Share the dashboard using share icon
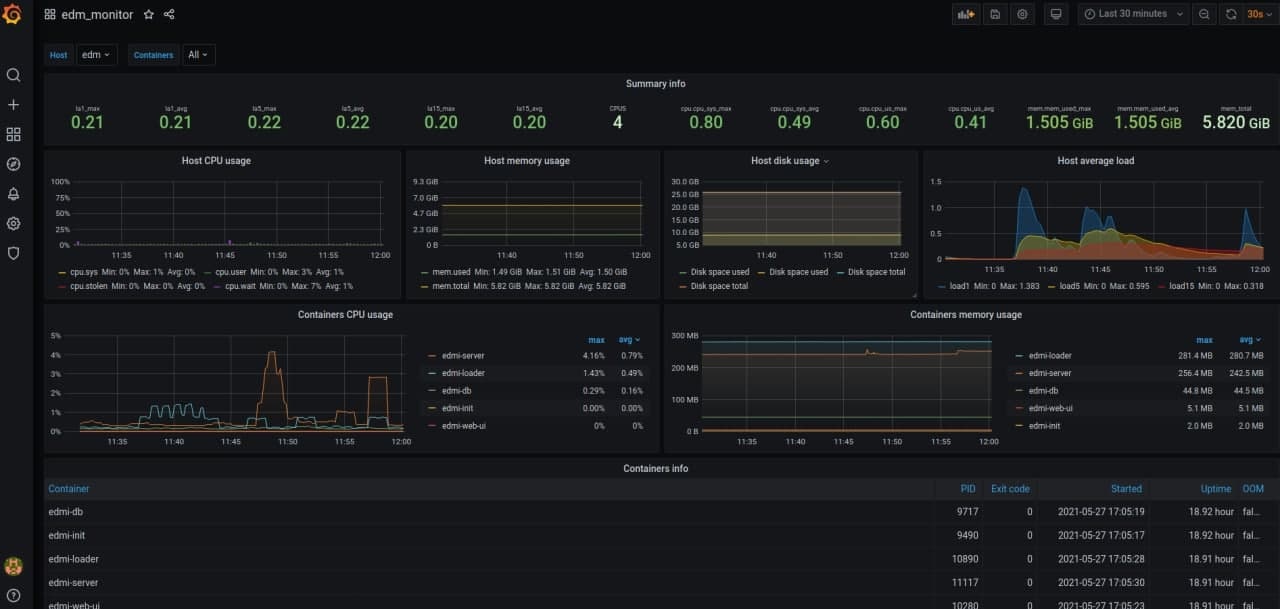The height and width of the screenshot is (609, 1280). (x=169, y=15)
